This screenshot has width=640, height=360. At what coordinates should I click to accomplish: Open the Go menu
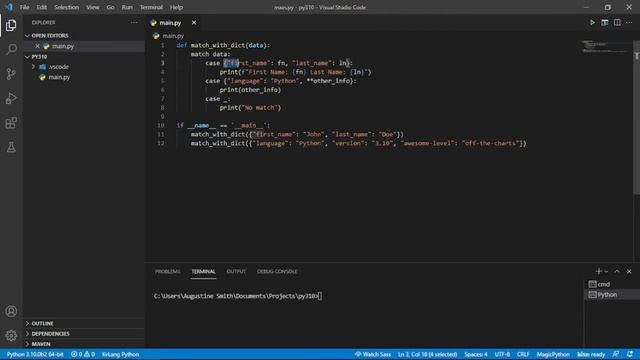[110, 7]
